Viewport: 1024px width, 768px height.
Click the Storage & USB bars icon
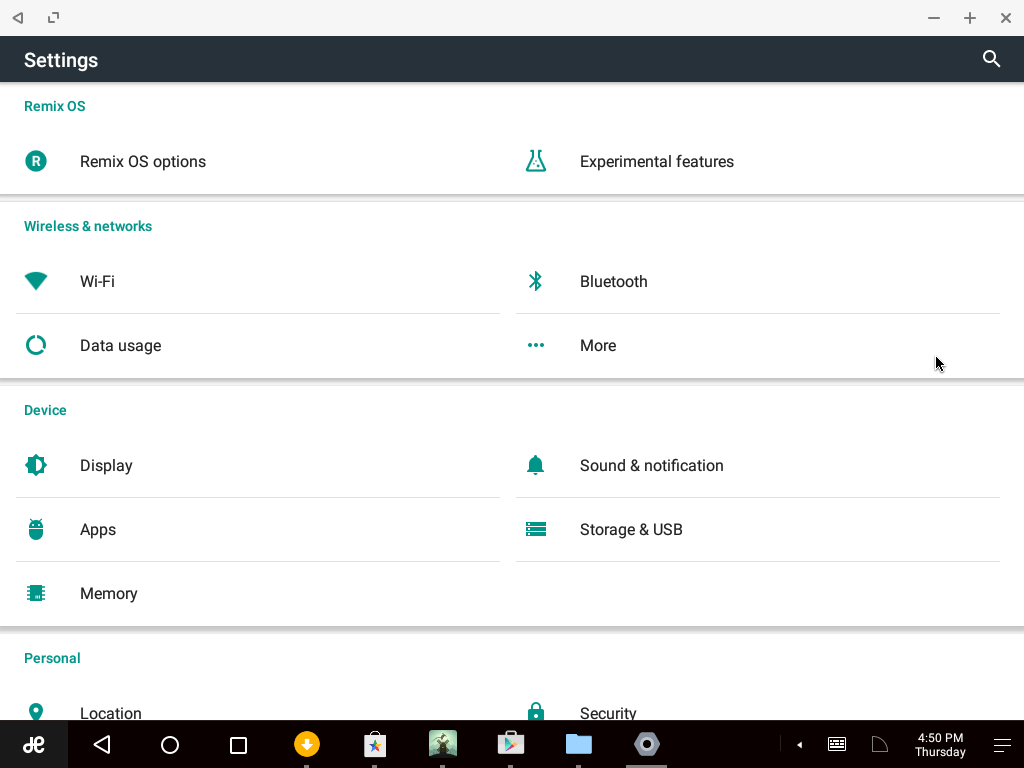(536, 529)
